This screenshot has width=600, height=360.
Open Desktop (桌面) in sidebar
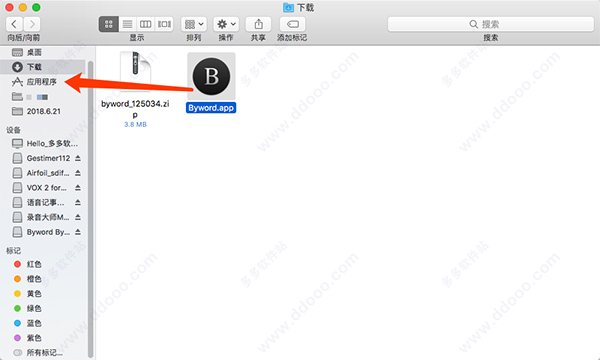[43, 52]
